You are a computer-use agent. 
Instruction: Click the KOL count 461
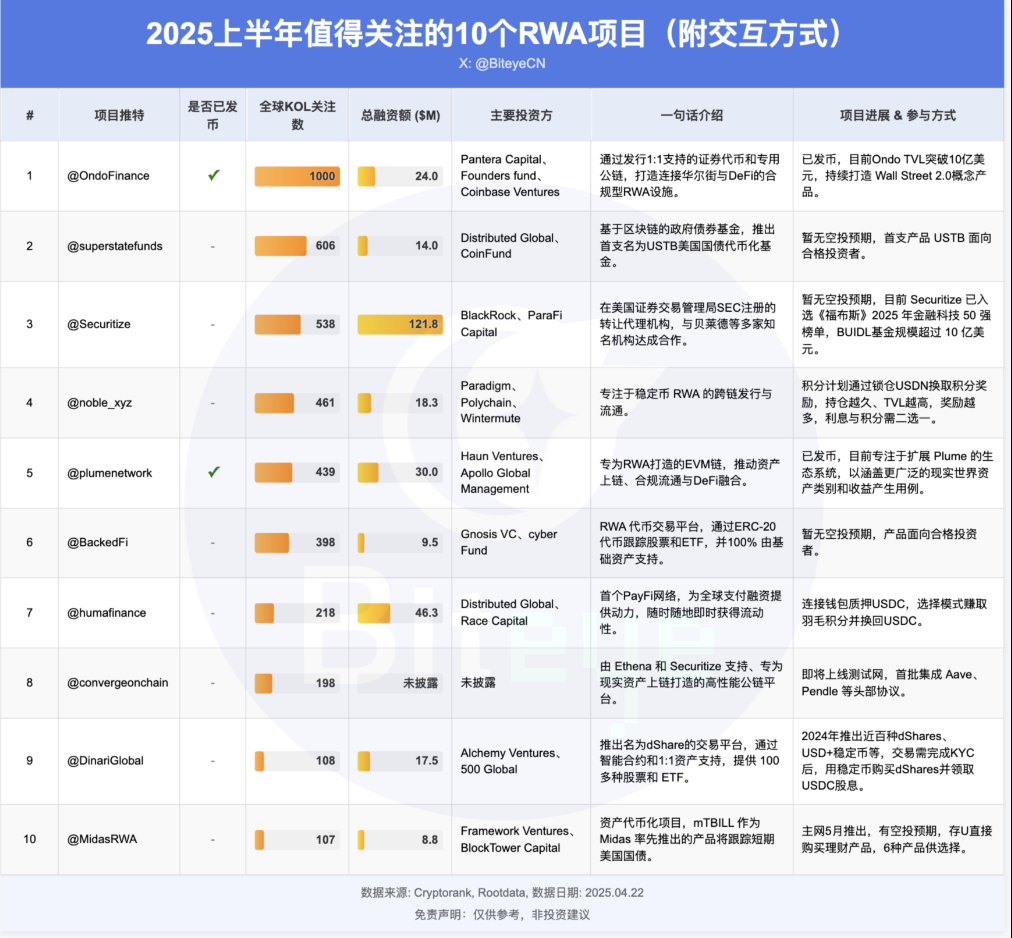(x=325, y=403)
